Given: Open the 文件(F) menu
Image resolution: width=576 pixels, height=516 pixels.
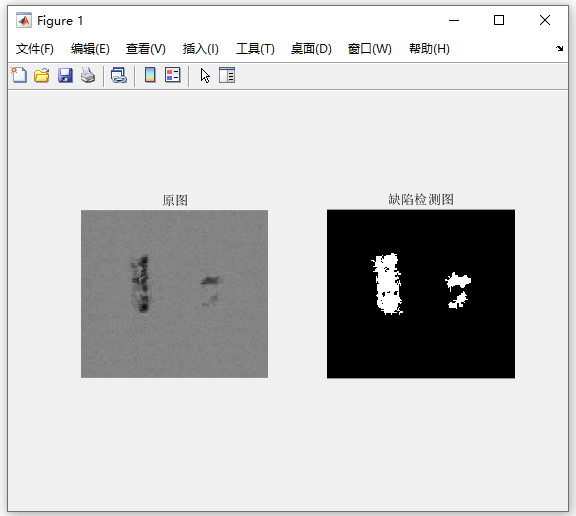Looking at the screenshot, I should tap(35, 49).
